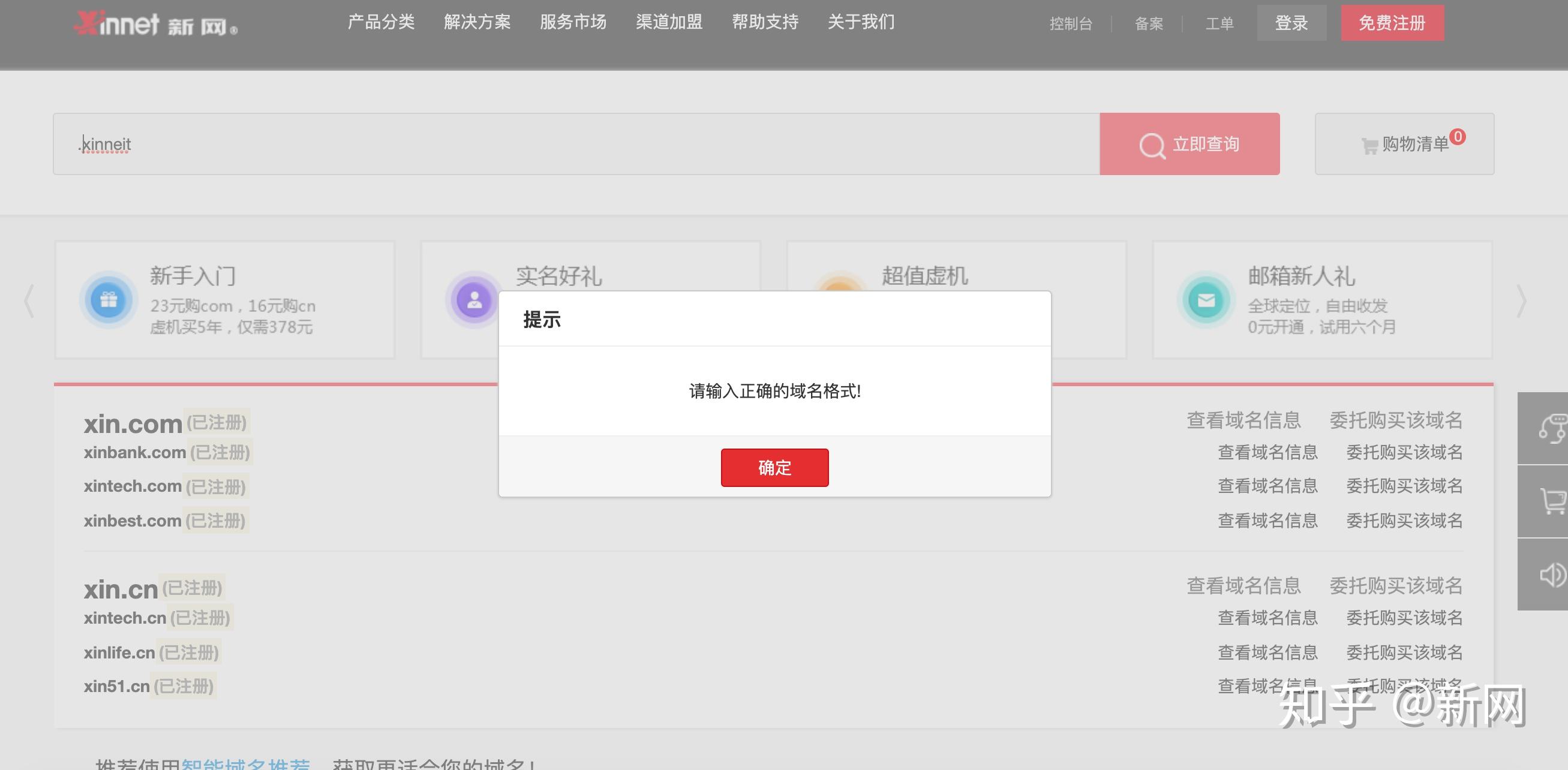
Task: Click the gift icon on 新手入门 card
Action: [109, 300]
